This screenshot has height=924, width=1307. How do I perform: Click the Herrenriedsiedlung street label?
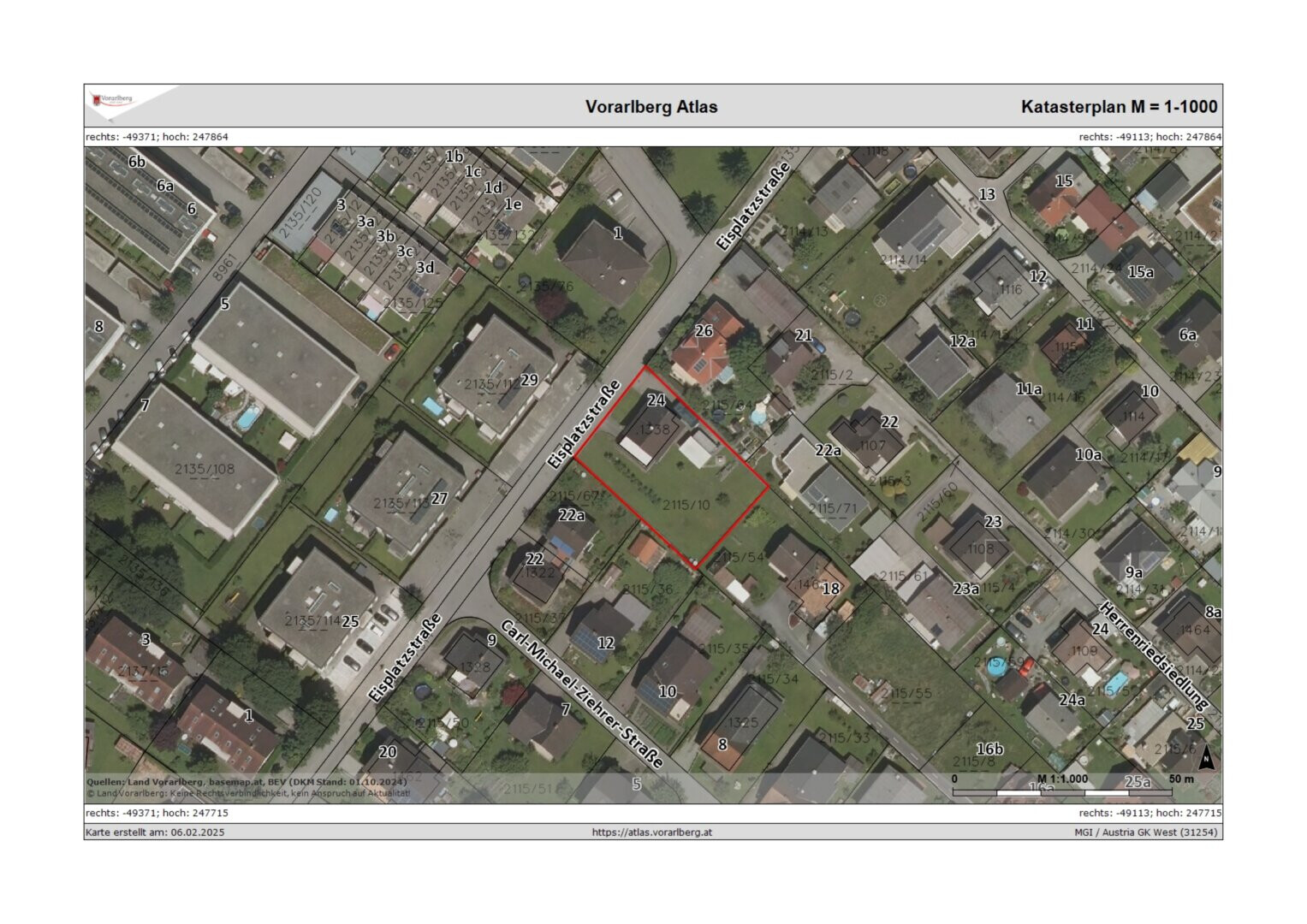pos(1153,657)
